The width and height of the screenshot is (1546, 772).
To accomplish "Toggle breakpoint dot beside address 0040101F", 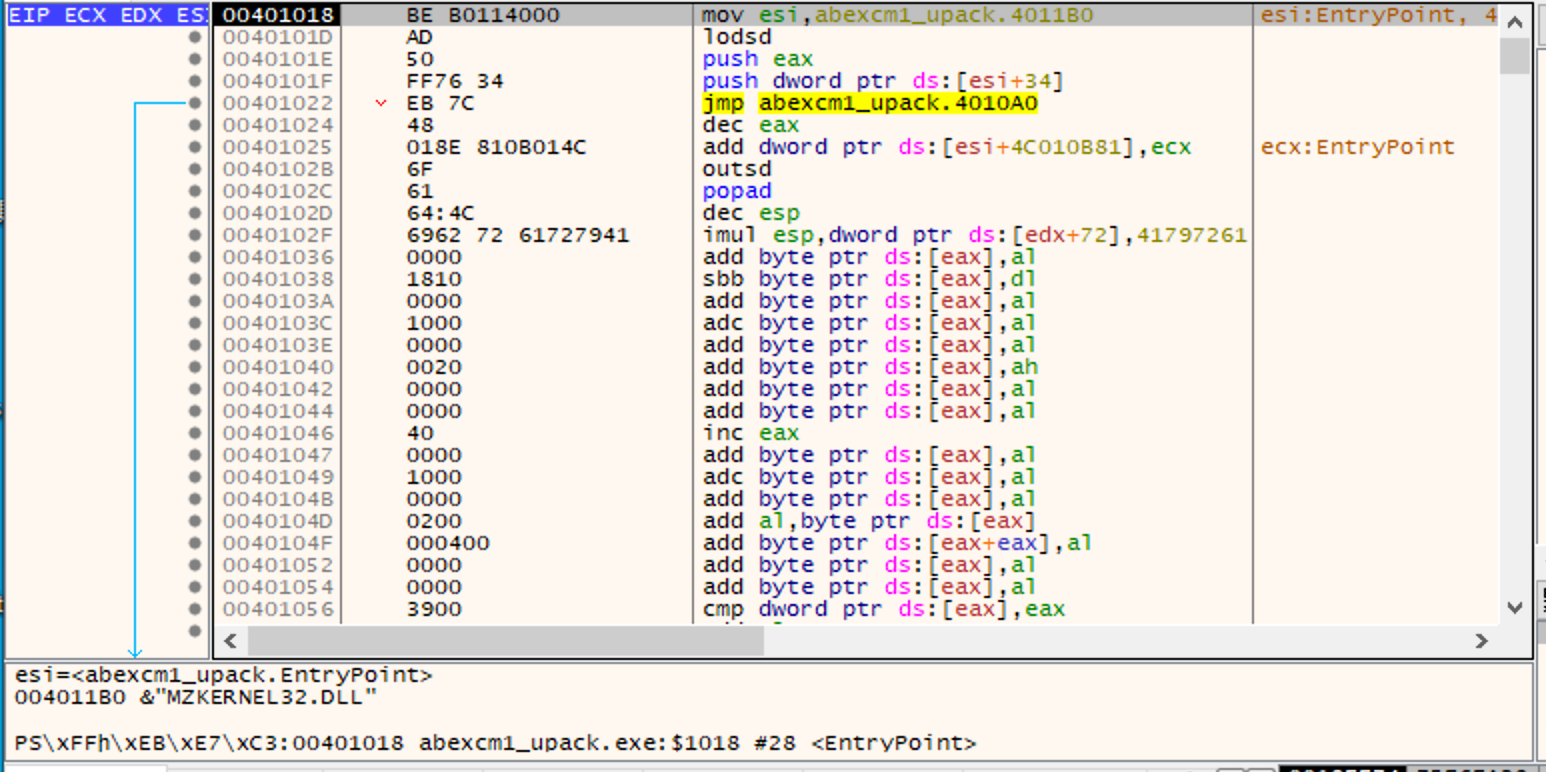I will point(195,81).
